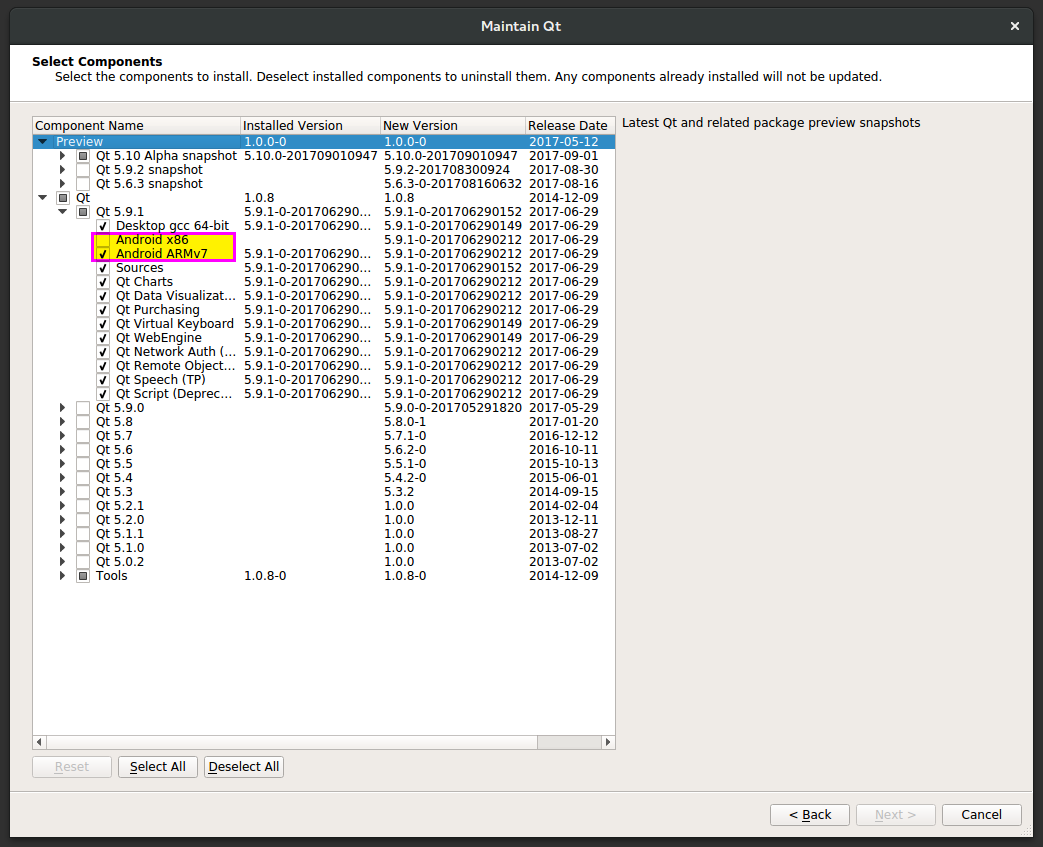
Task: Select the Qt 5.1.1 row
Action: click(x=324, y=534)
